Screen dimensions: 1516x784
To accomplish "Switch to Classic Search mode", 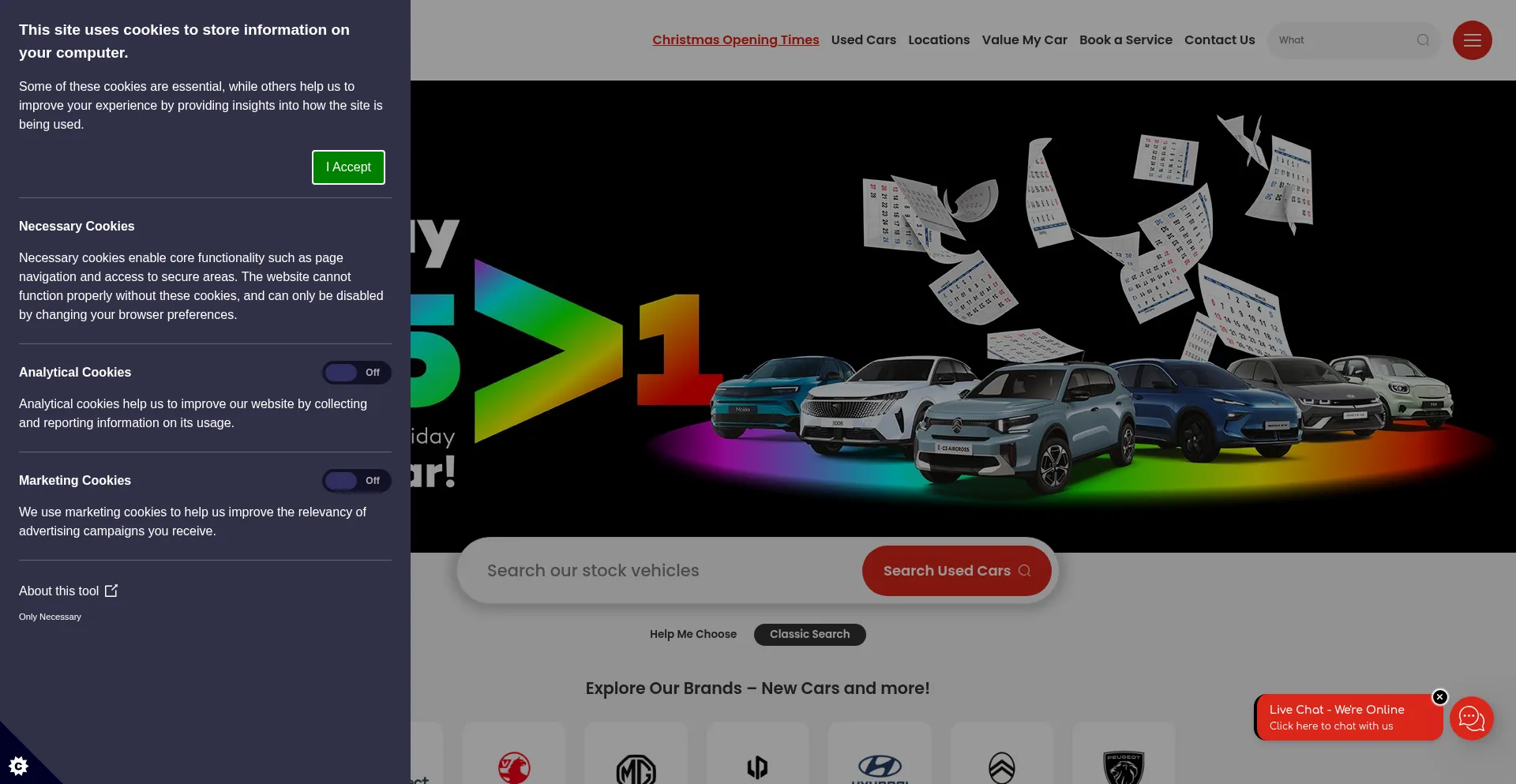I will [x=809, y=635].
